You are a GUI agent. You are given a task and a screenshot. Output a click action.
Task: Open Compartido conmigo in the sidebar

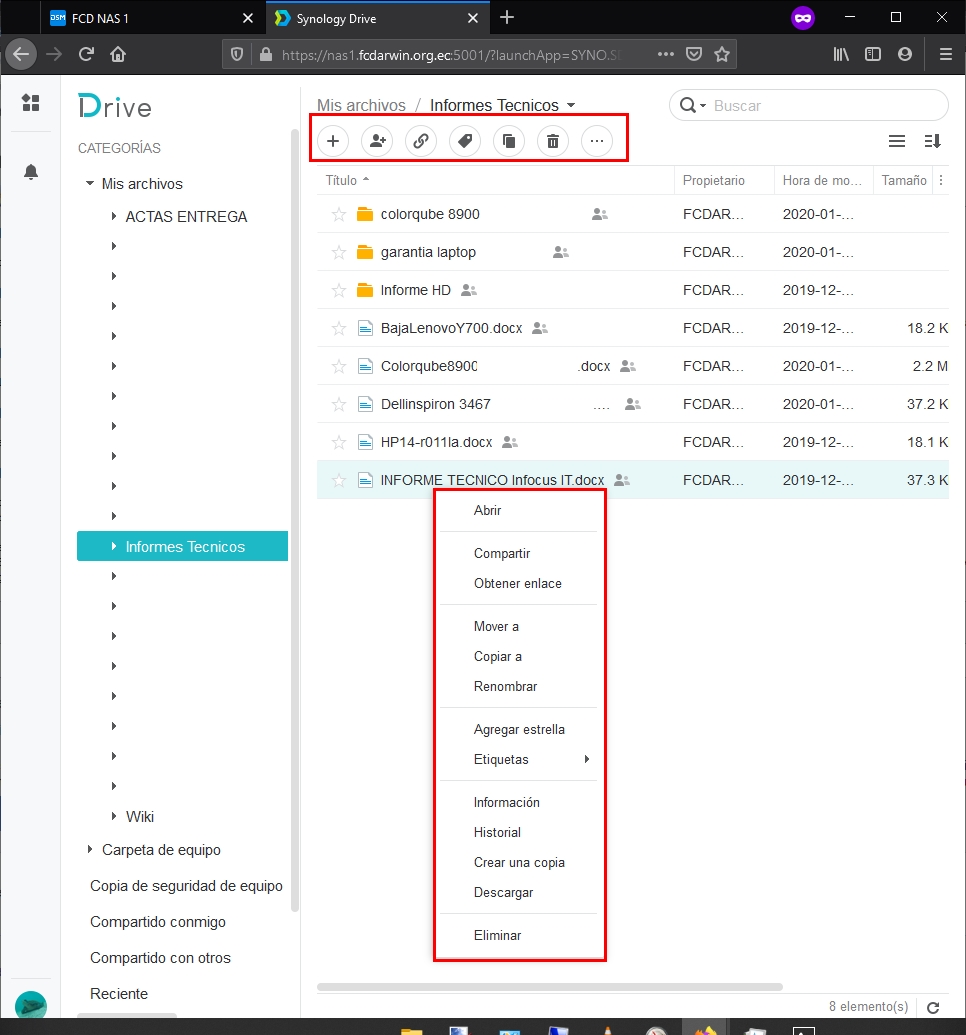click(158, 921)
